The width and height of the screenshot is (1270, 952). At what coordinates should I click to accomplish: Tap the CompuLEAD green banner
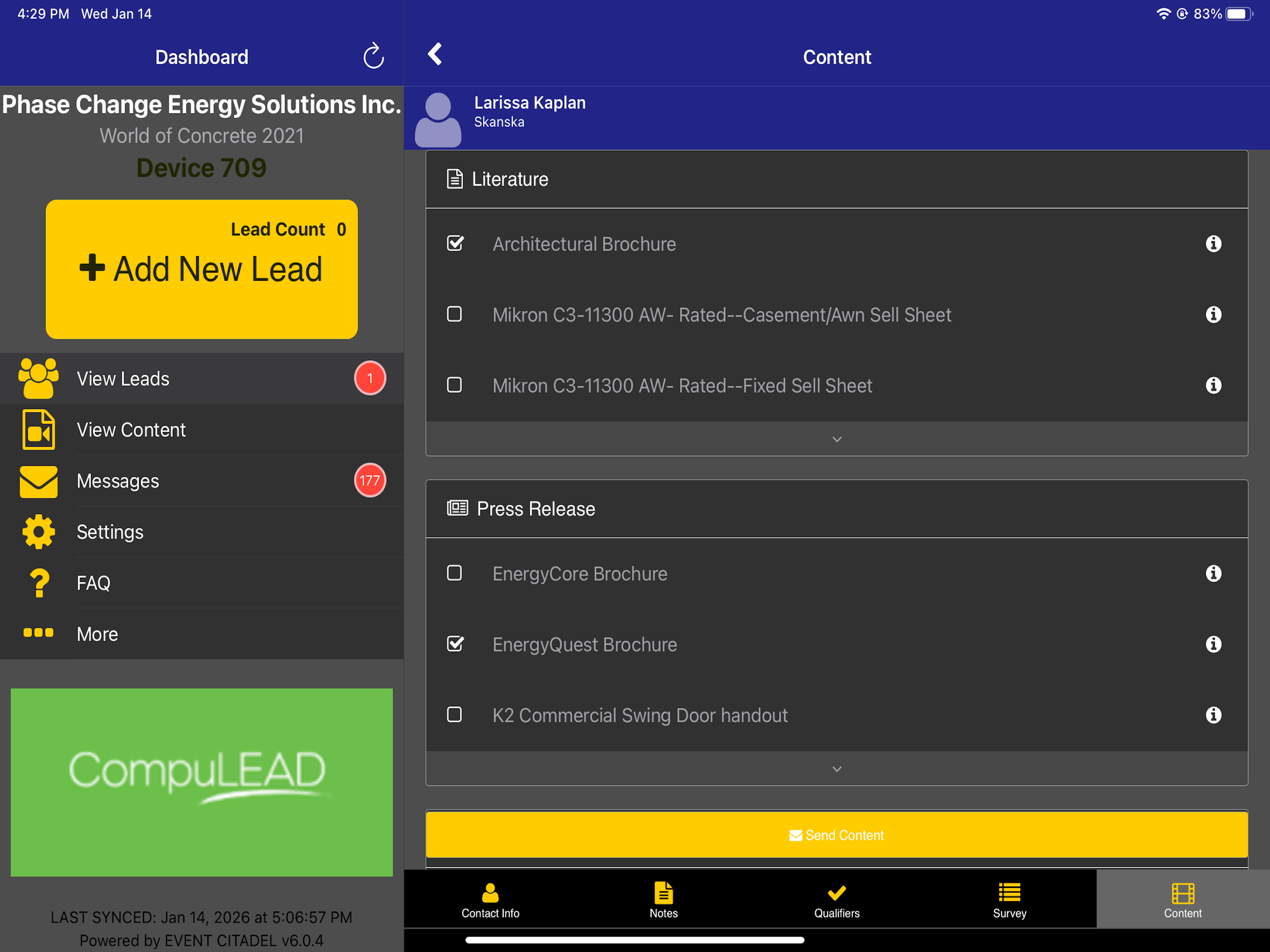[x=202, y=782]
